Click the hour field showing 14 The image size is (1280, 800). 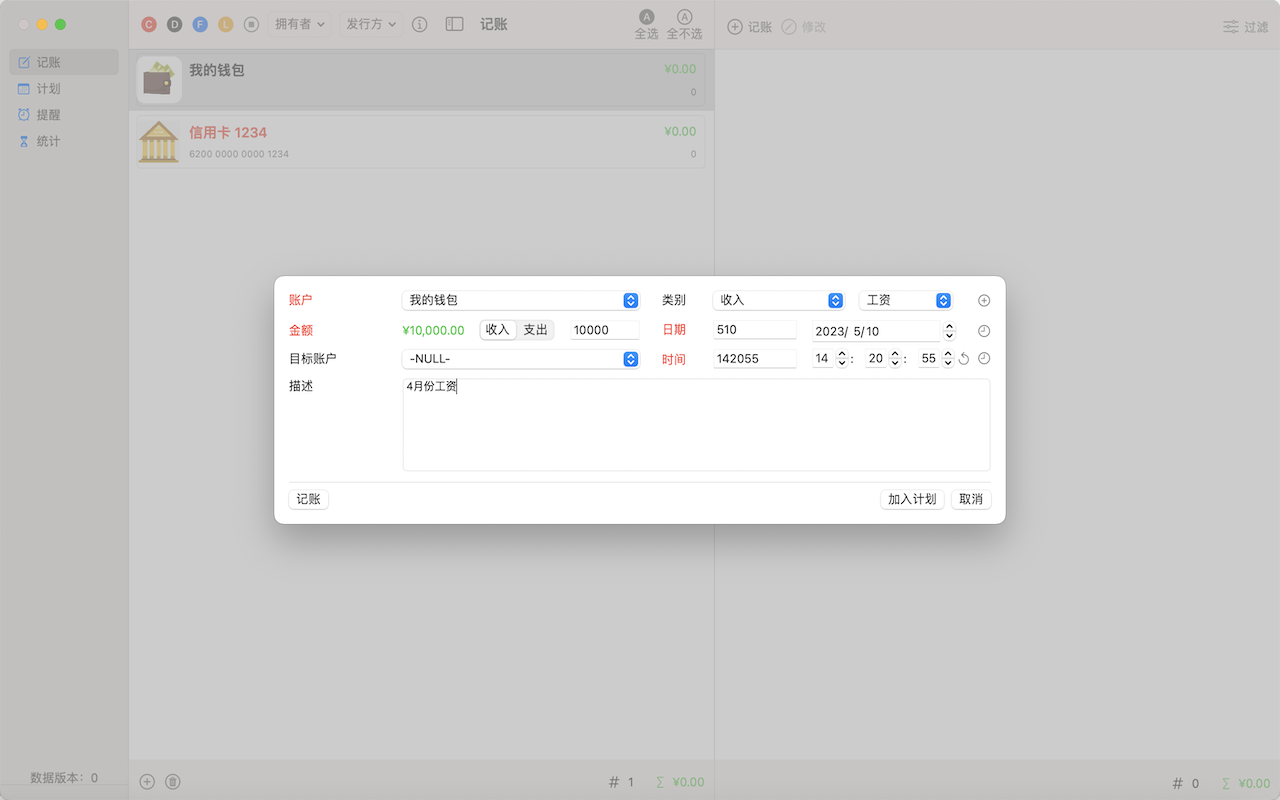(823, 359)
